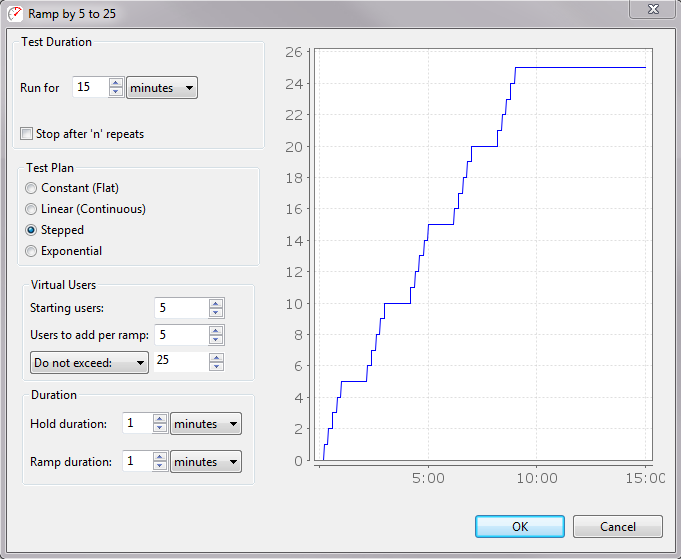This screenshot has width=681, height=559.
Task: Increase the Hold duration value
Action: click(x=160, y=419)
